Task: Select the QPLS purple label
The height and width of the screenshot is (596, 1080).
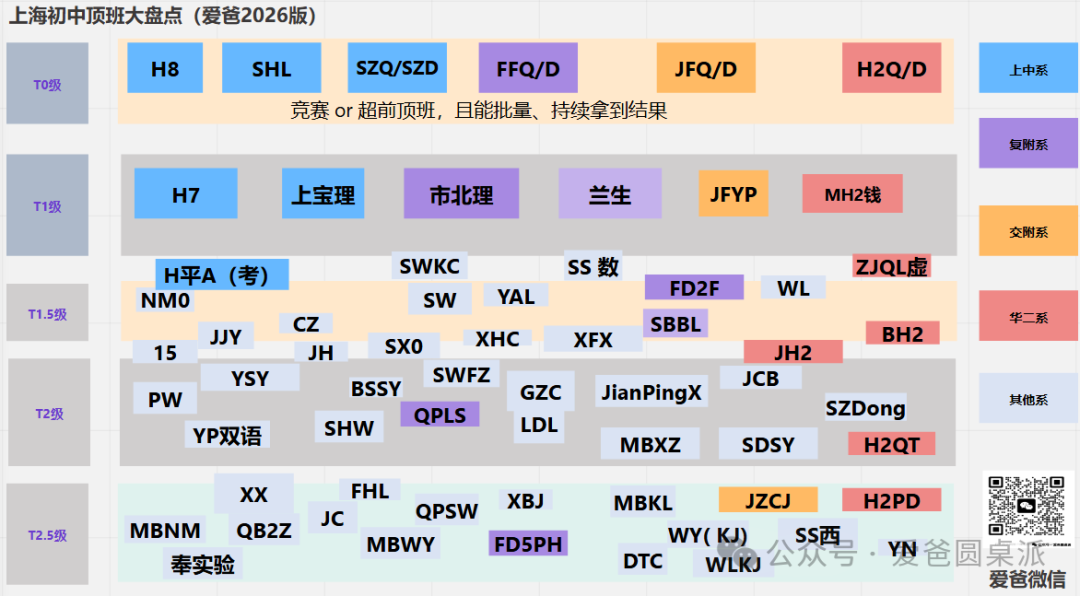Action: click(440, 415)
